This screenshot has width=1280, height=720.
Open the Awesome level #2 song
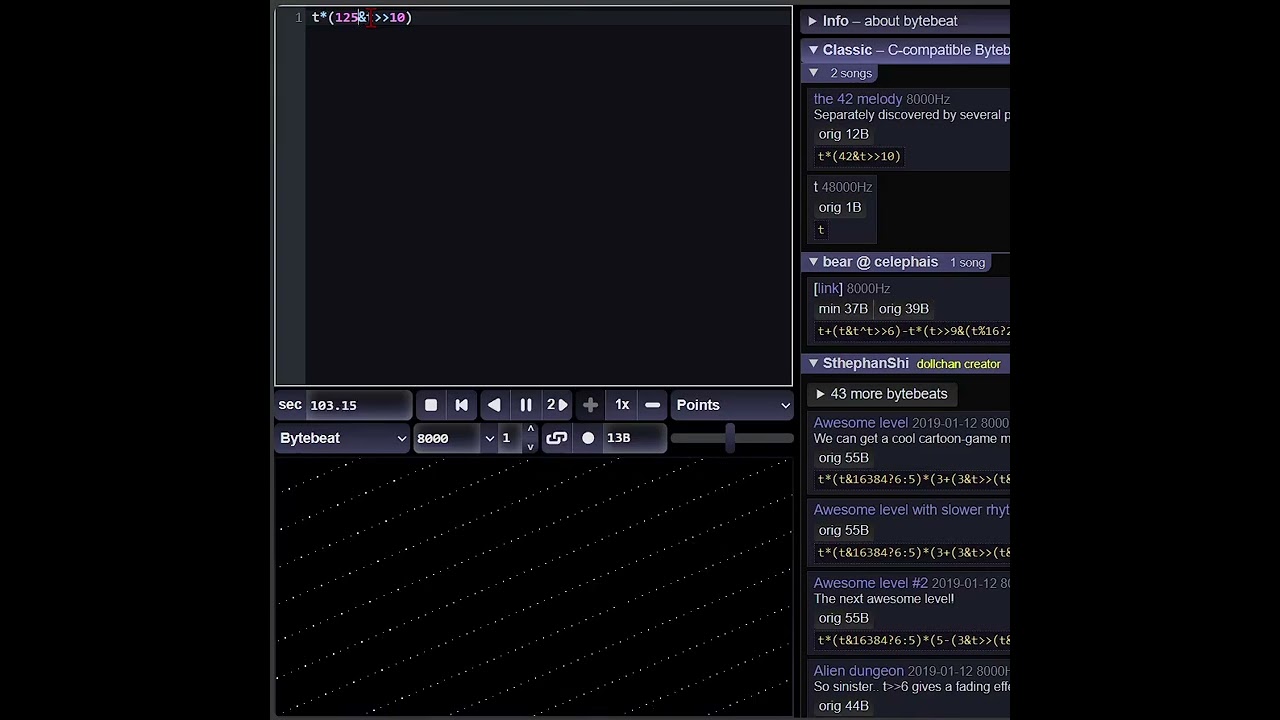(x=871, y=583)
